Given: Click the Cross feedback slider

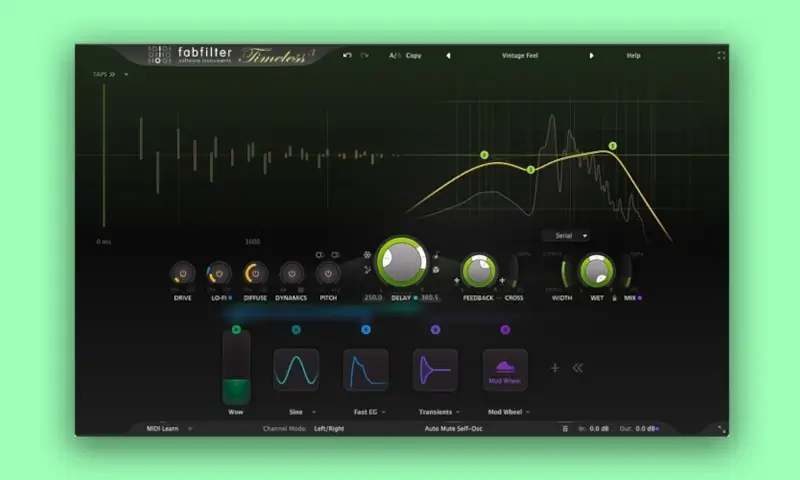Looking at the screenshot, I should point(513,271).
